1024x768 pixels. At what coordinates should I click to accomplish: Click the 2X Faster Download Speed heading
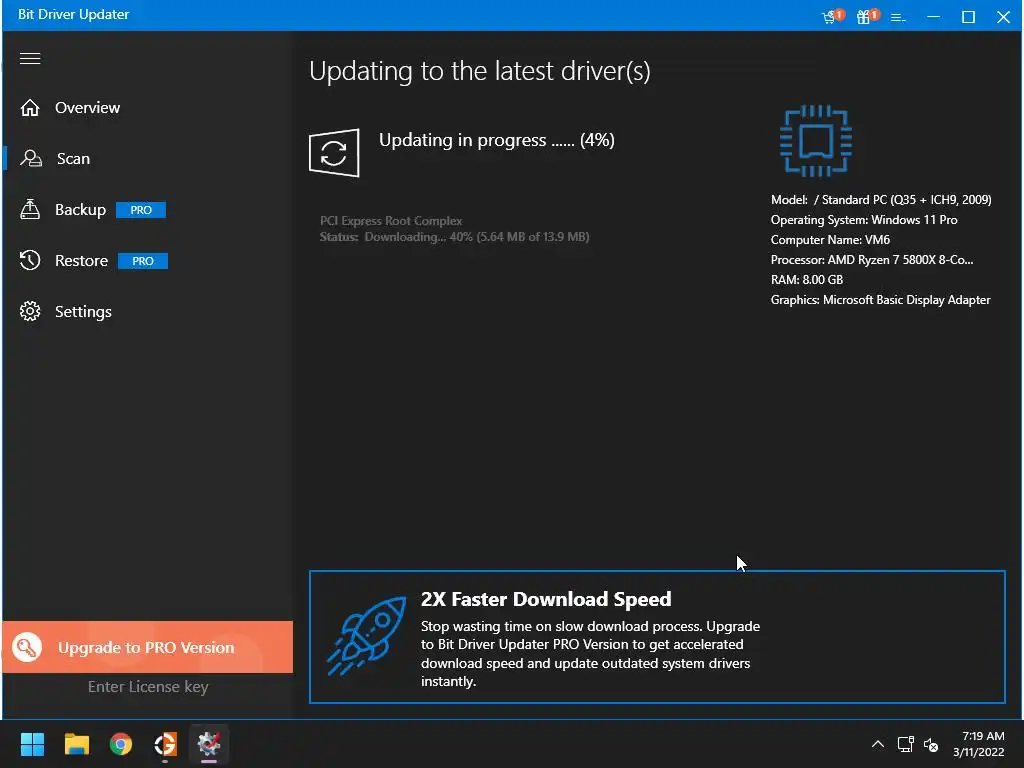546,600
